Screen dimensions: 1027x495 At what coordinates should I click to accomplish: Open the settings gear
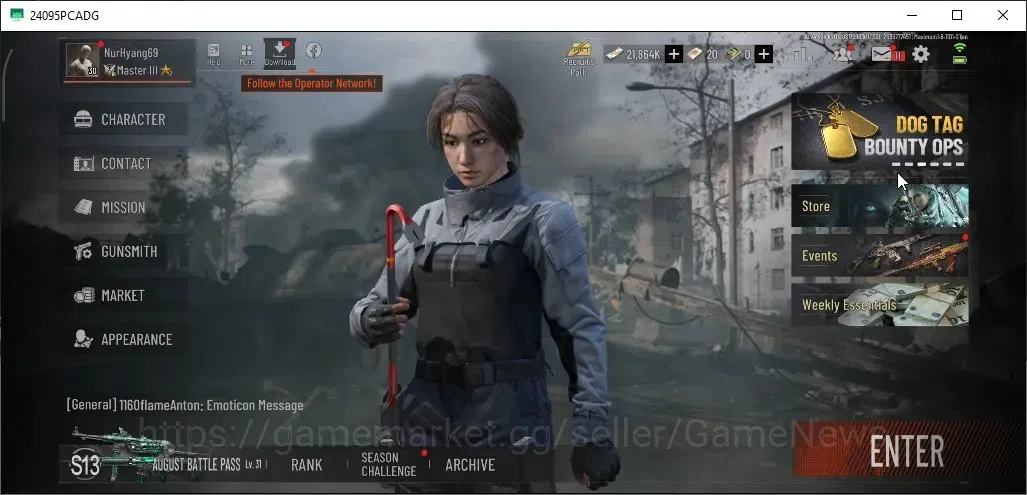pos(921,54)
